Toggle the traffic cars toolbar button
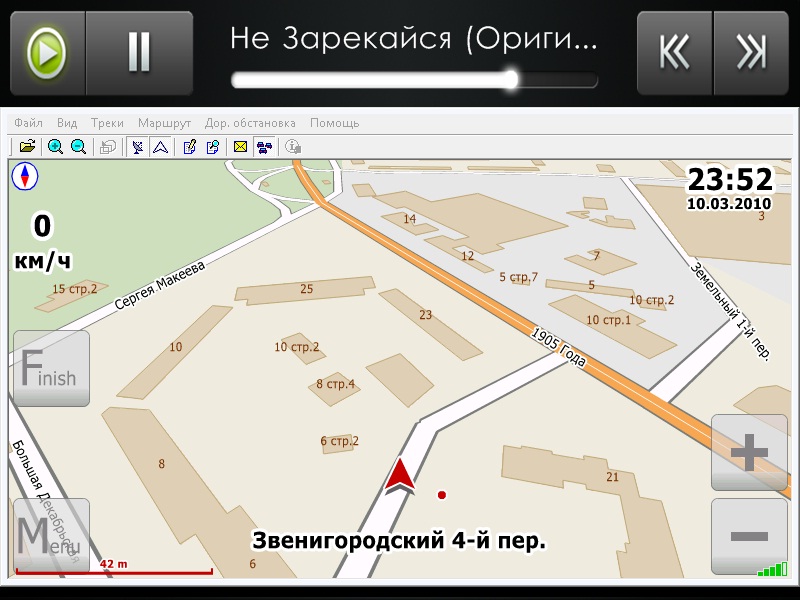 pyautogui.click(x=264, y=147)
